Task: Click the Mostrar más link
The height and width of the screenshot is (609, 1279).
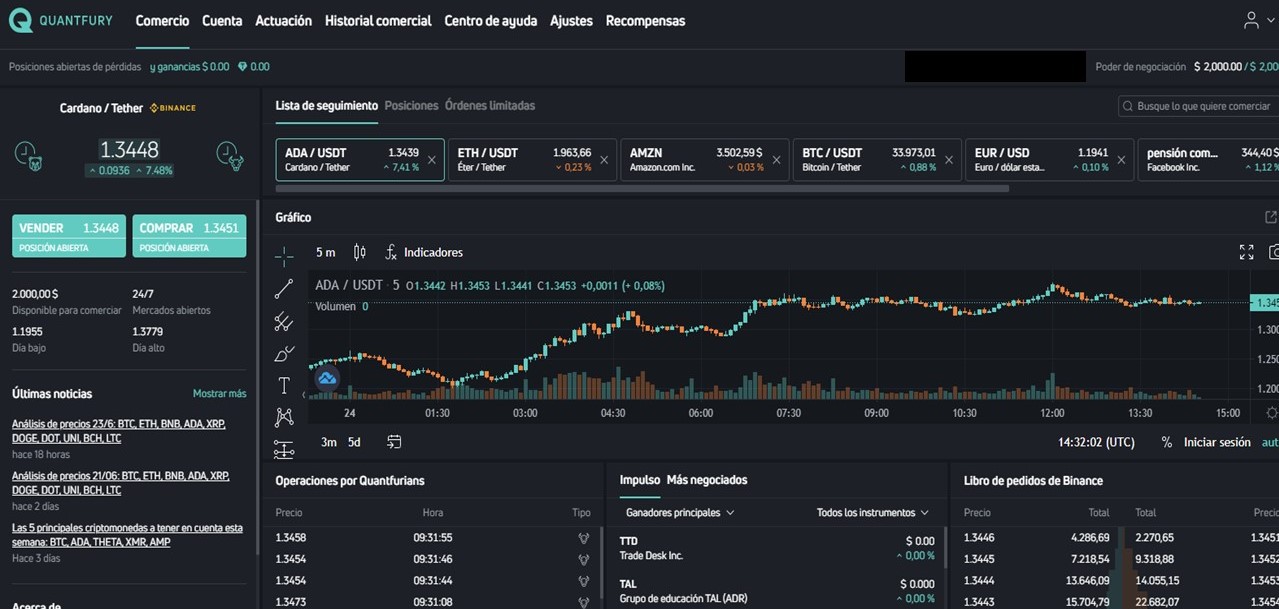Action: (x=219, y=393)
